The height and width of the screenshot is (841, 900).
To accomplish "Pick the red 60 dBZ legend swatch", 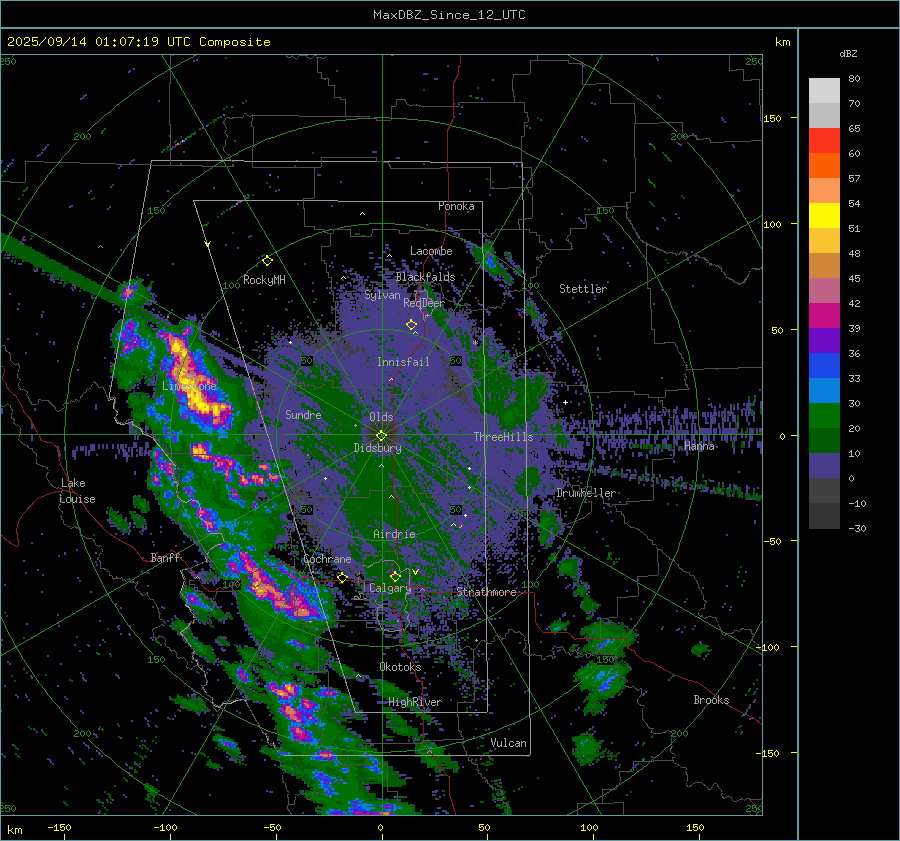I will pos(824,141).
